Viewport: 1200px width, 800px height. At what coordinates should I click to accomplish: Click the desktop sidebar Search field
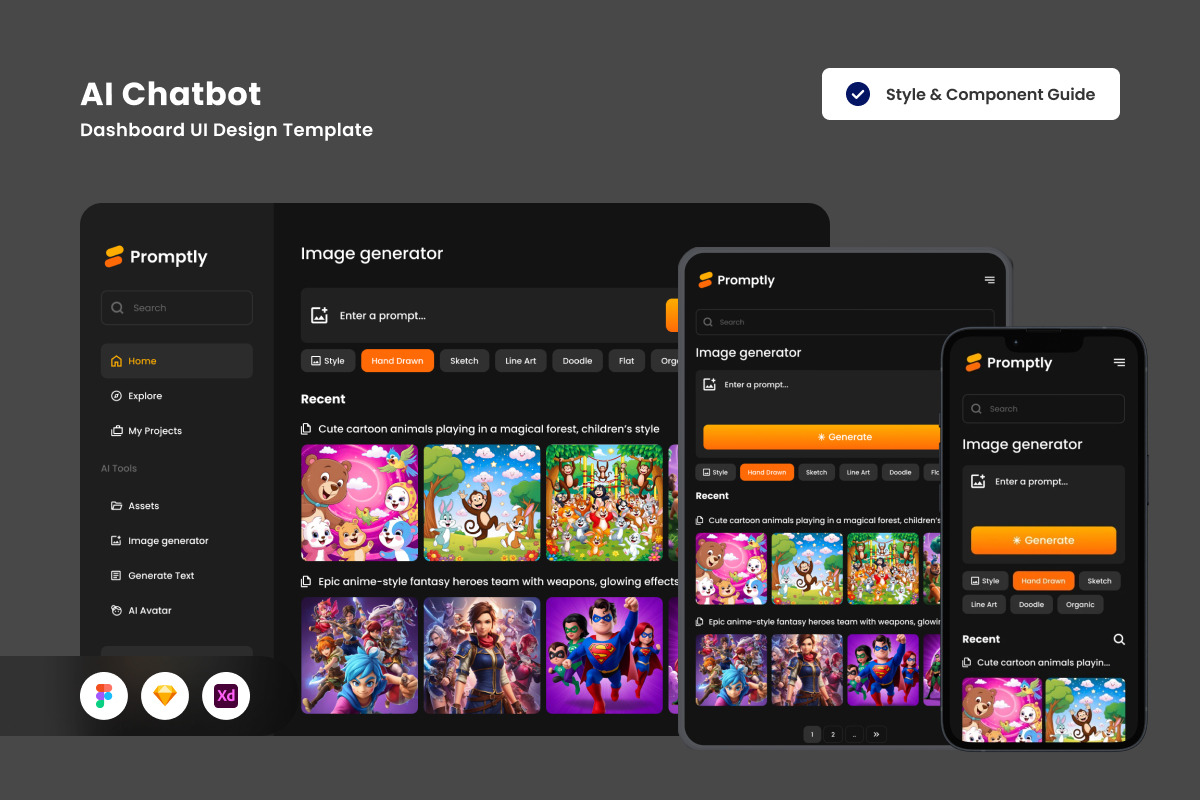(x=177, y=308)
